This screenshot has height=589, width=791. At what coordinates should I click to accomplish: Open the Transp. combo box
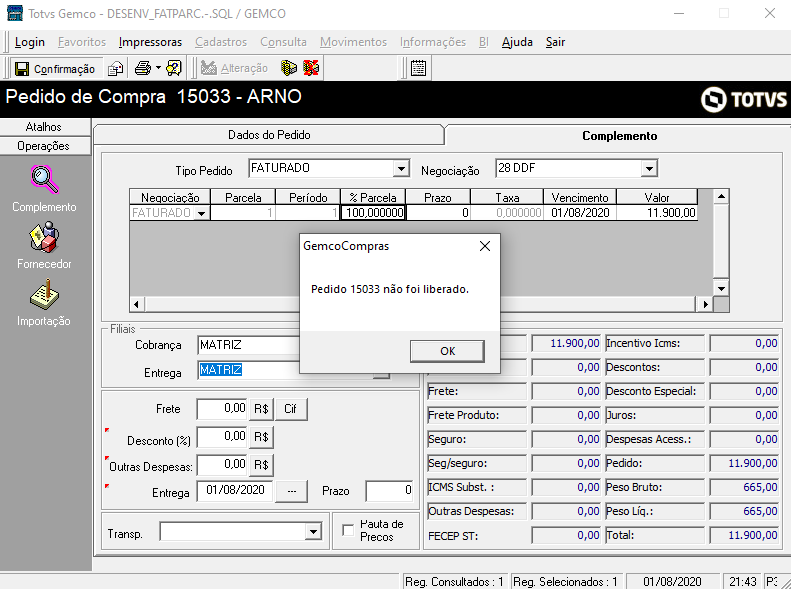click(241, 532)
